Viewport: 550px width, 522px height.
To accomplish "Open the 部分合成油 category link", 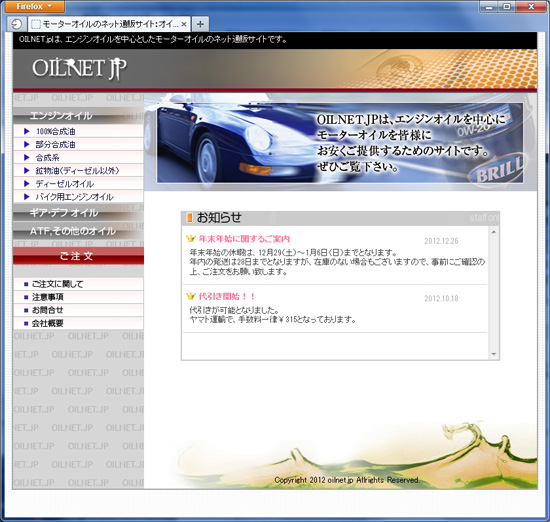I will (x=55, y=145).
